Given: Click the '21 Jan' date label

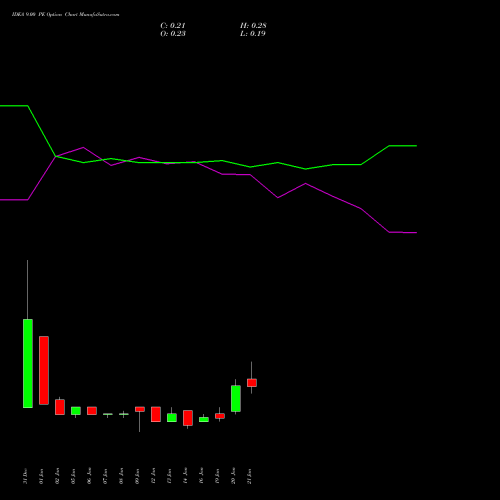Looking at the screenshot, I should tap(250, 476).
